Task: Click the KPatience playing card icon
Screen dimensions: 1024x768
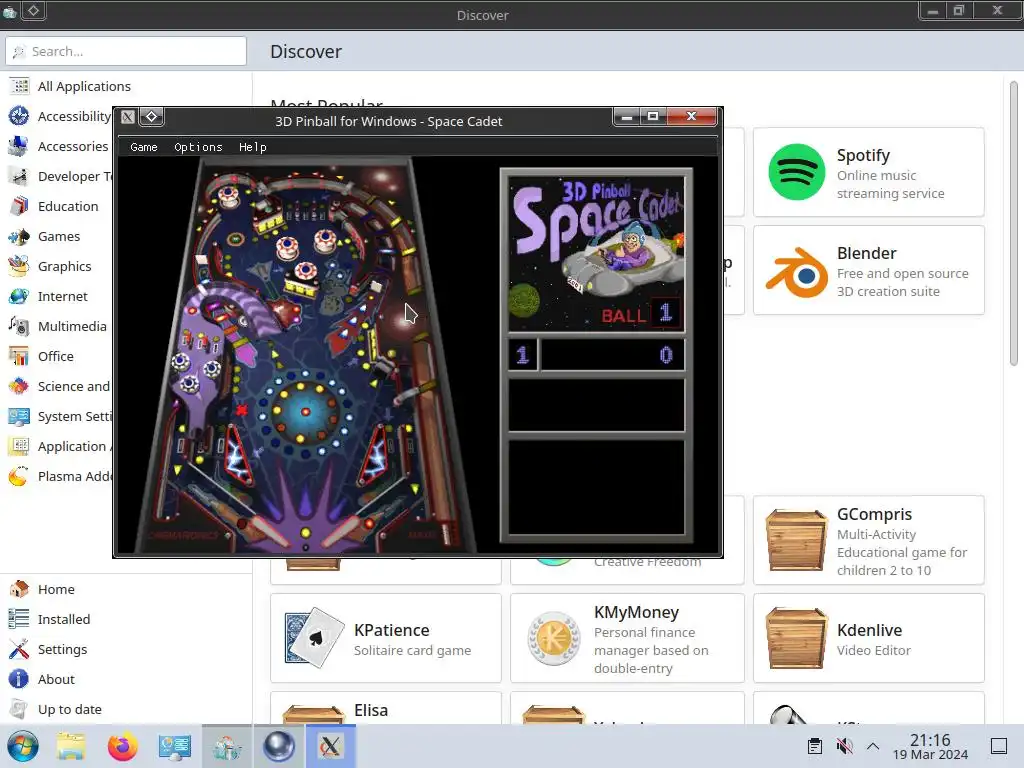Action: tap(315, 638)
